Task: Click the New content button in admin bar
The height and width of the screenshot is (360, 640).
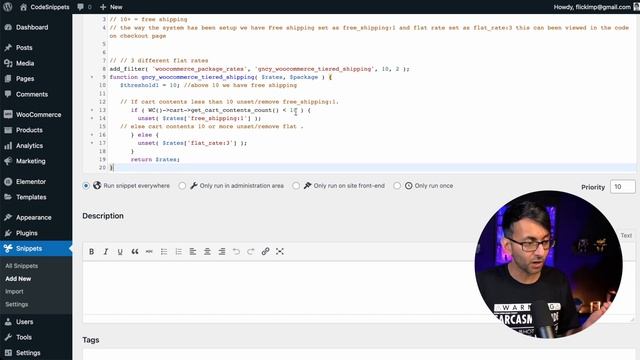Action: [111, 7]
